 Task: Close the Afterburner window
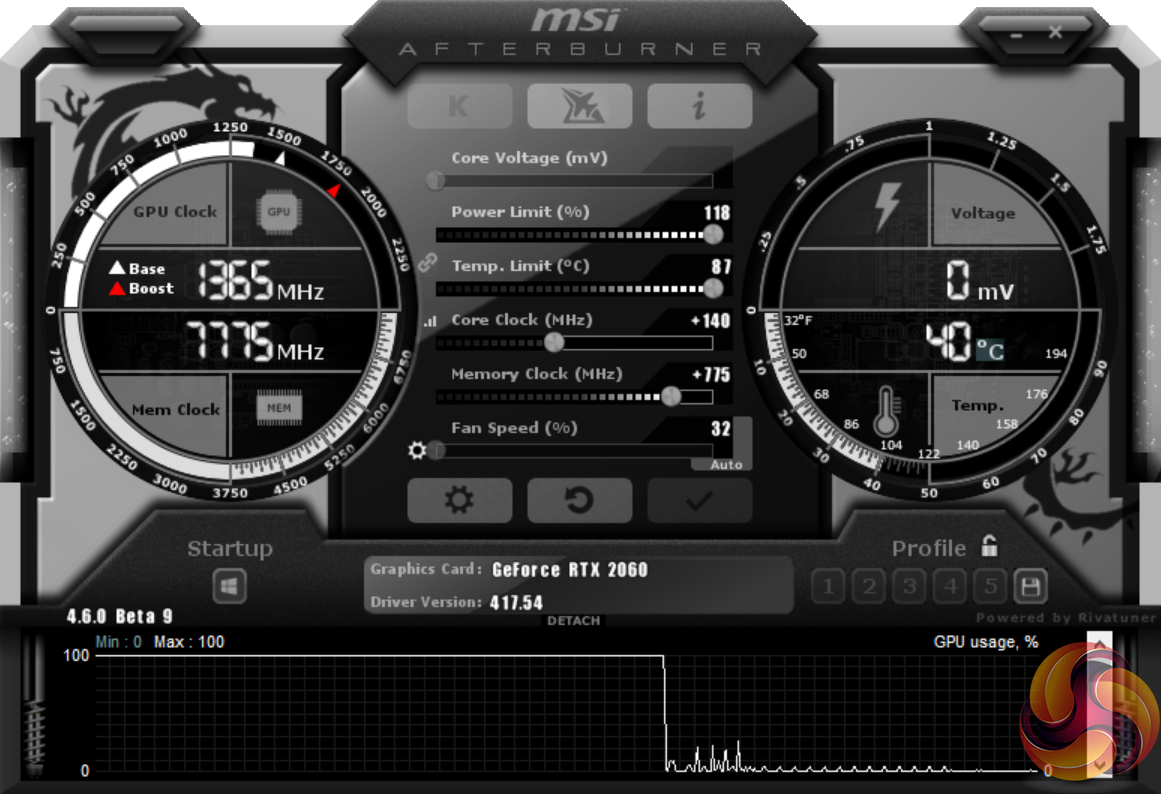pyautogui.click(x=1056, y=32)
